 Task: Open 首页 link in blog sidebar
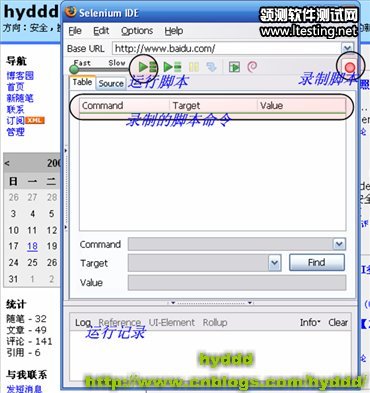(15, 87)
